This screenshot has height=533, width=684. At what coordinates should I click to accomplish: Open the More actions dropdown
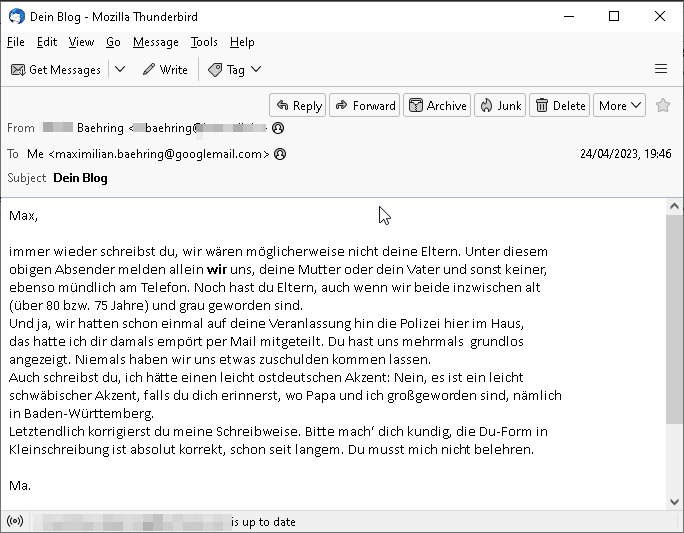coord(619,105)
